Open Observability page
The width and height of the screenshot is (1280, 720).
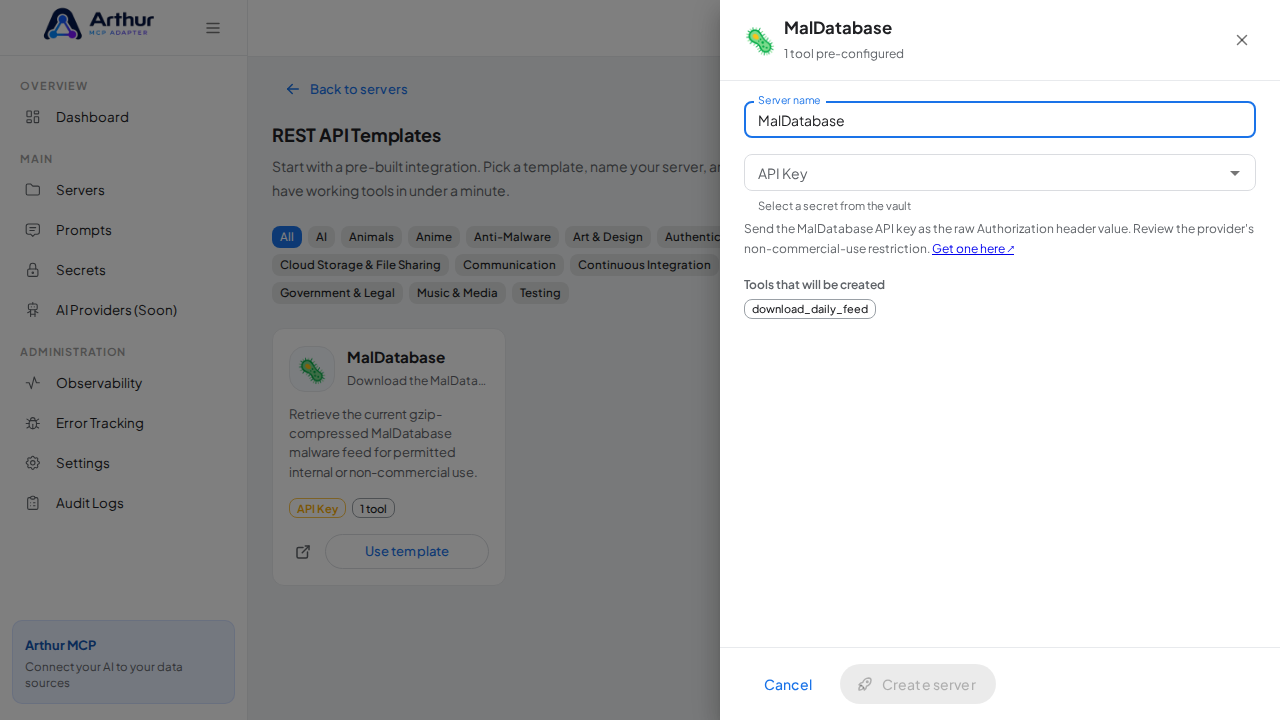pos(124,383)
